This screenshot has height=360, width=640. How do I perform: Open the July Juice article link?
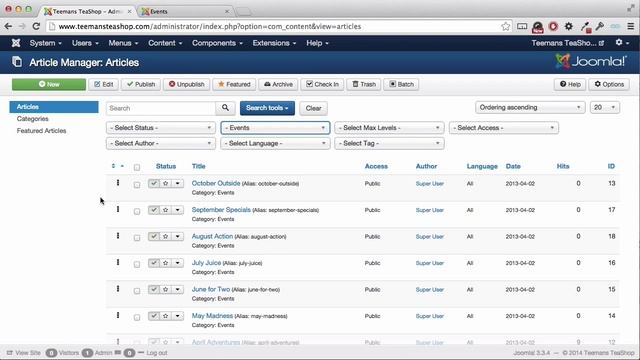click(206, 263)
